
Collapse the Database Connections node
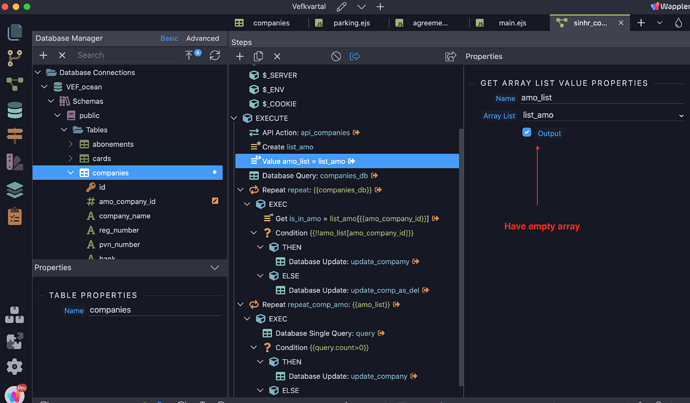(38, 72)
